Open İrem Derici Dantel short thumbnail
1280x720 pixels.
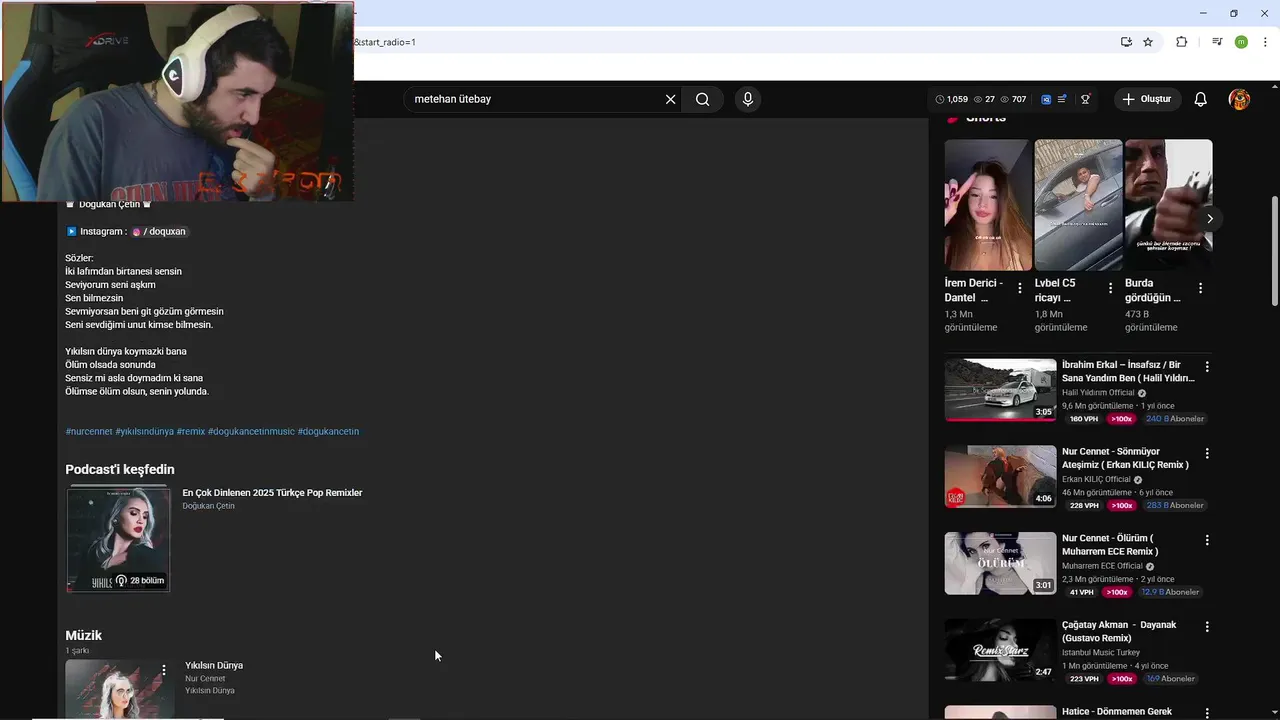987,205
